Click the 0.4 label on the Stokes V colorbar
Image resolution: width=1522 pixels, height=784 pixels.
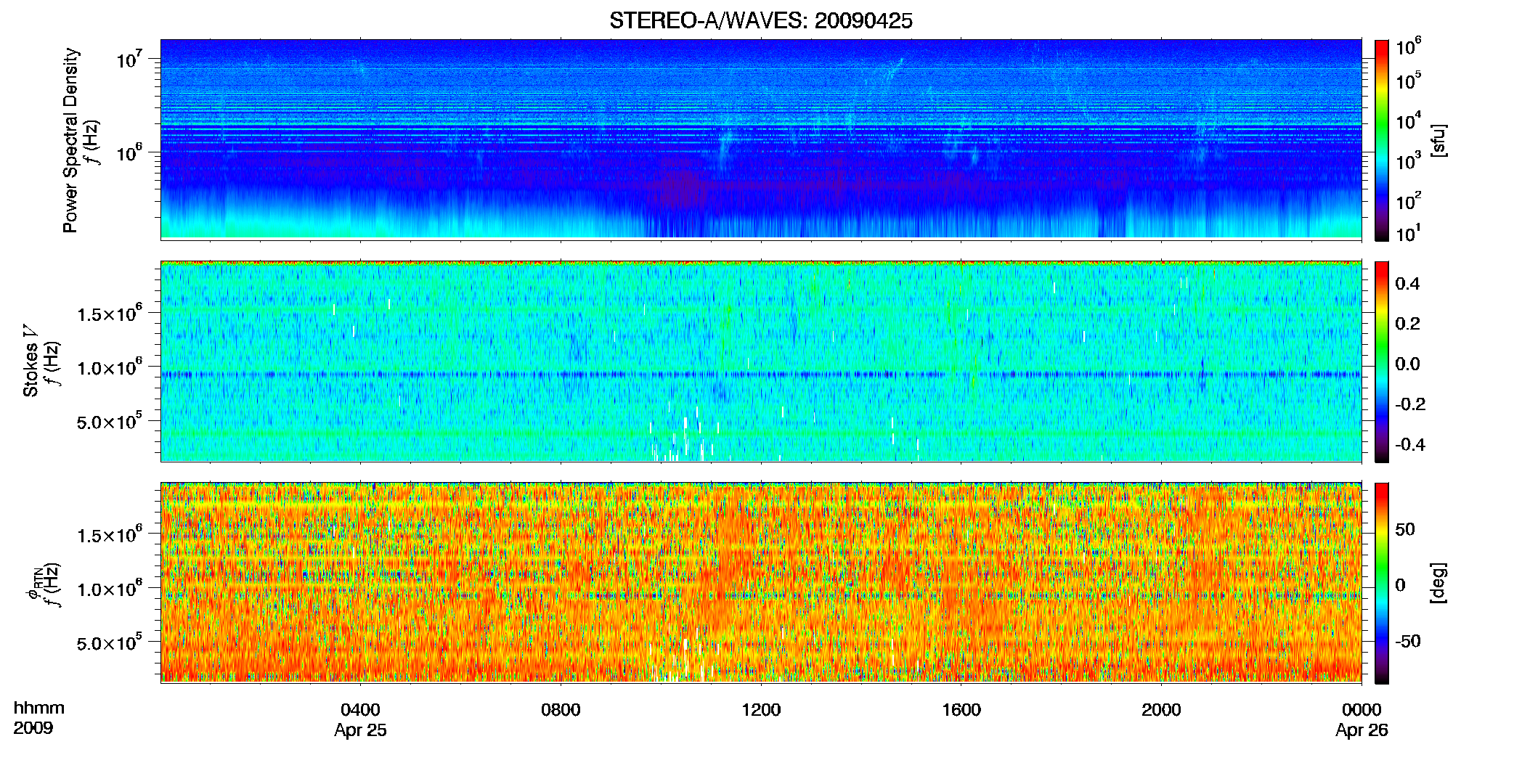[x=1407, y=284]
